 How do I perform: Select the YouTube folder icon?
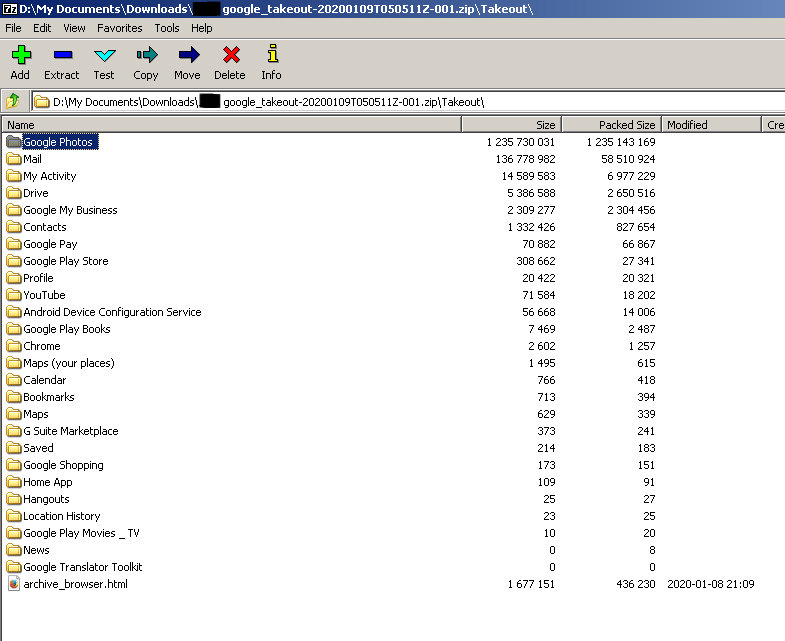14,295
